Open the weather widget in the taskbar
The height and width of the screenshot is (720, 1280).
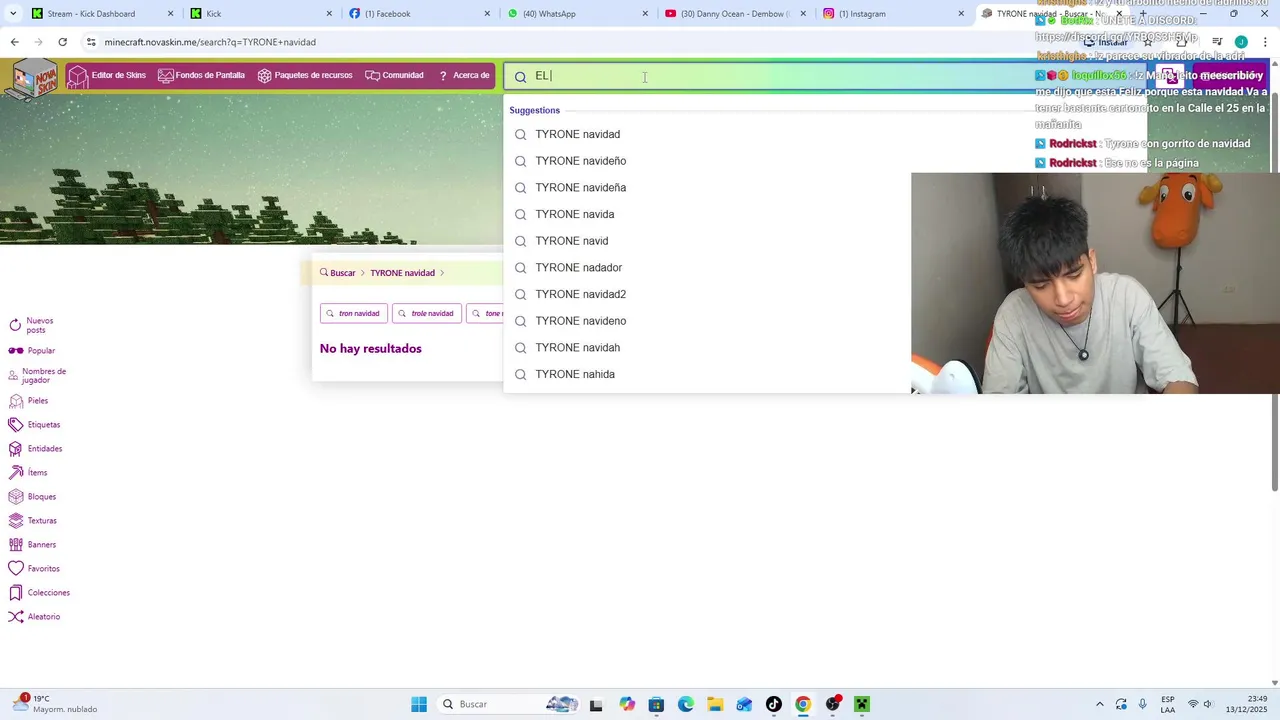pos(55,704)
